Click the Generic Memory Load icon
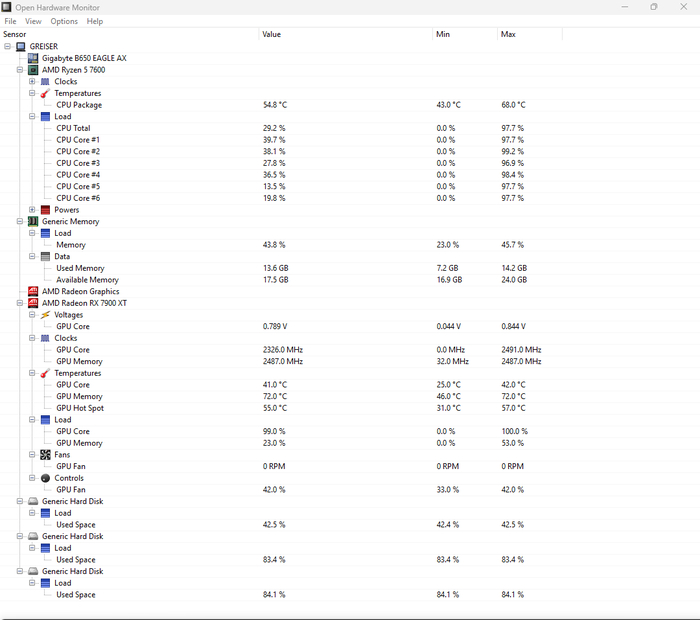Viewport: 700px width, 620px height. (x=45, y=233)
